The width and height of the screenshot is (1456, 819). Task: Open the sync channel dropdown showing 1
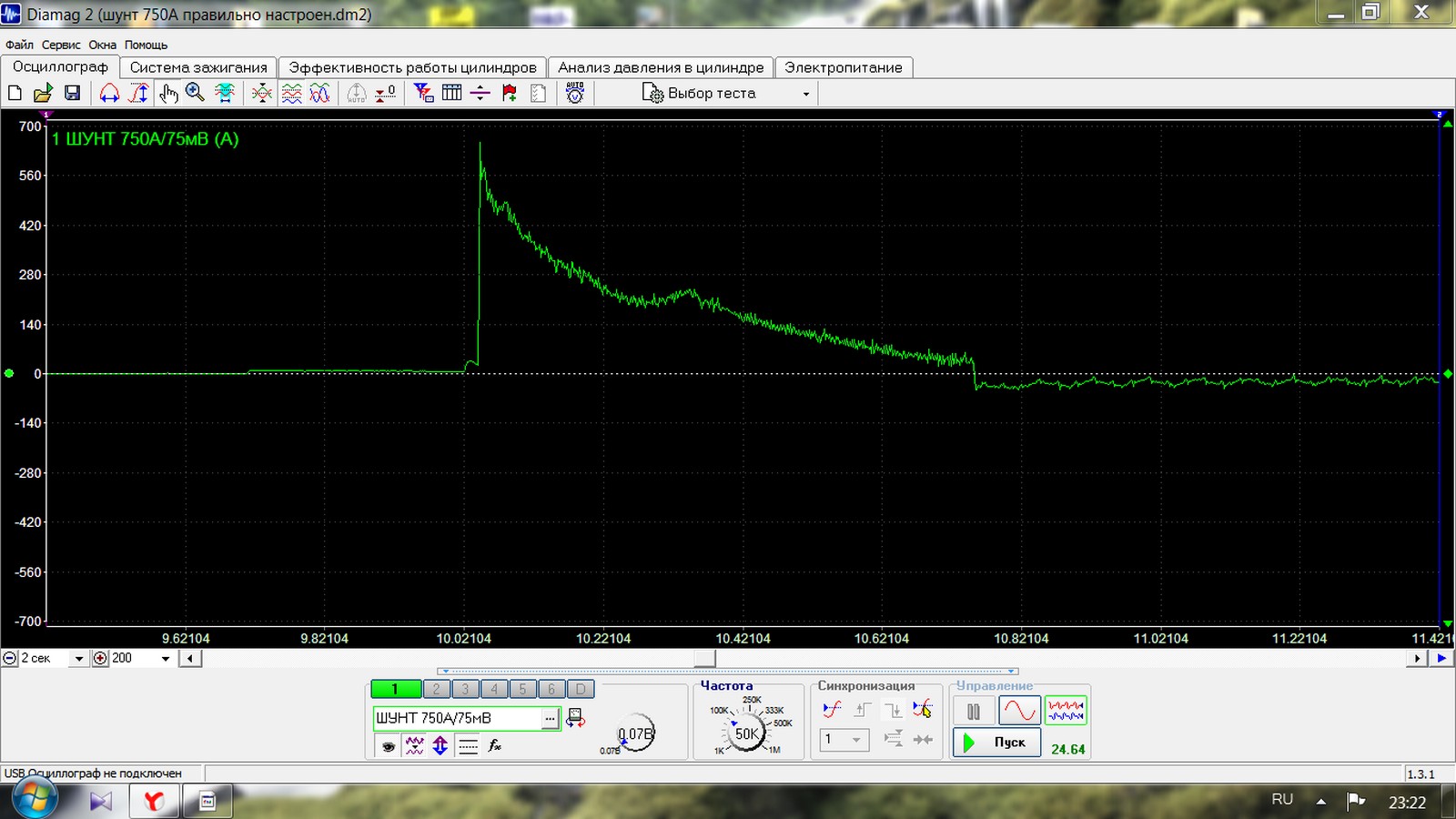click(x=844, y=739)
